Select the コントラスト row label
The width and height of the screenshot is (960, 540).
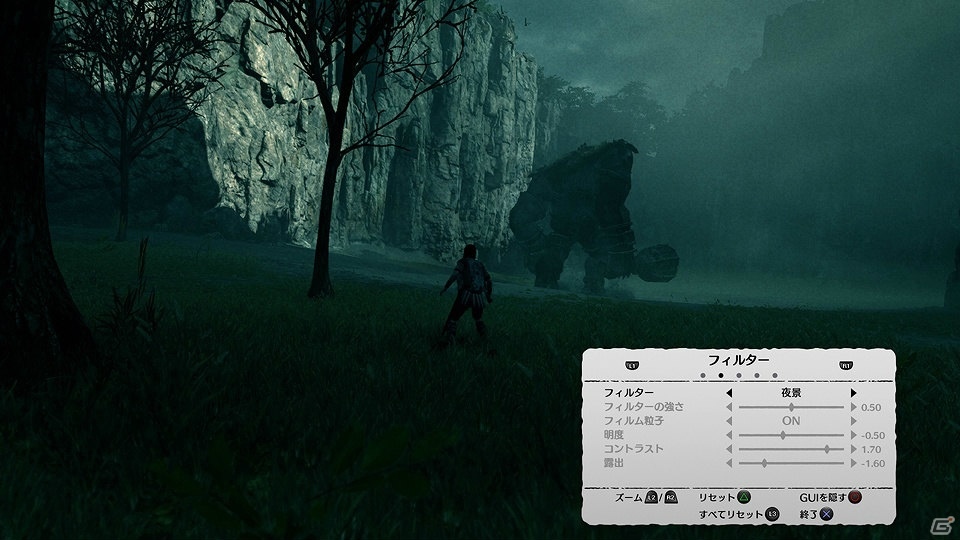tap(634, 449)
